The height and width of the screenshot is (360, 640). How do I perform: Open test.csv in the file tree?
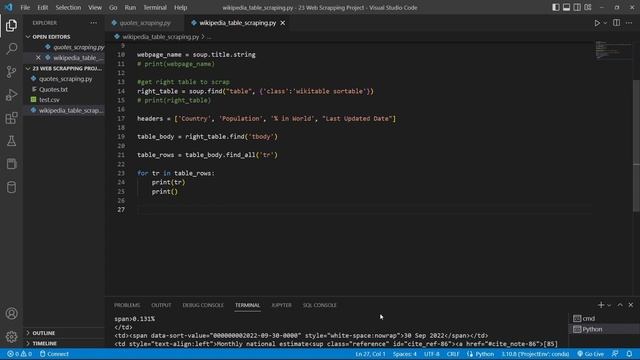pos(64,100)
